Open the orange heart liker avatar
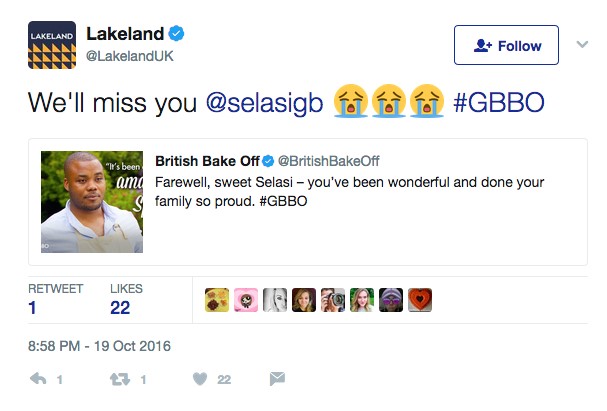Viewport: 607px width, 411px height. click(420, 300)
